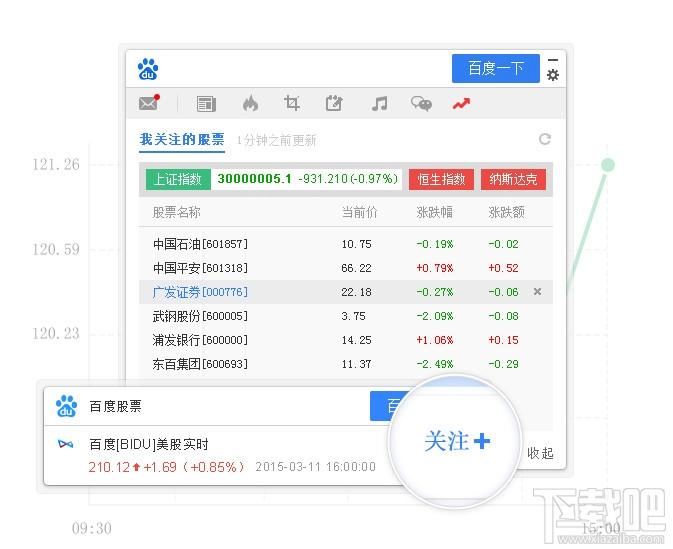Open the news panel icon
The height and width of the screenshot is (549, 673).
coord(206,103)
